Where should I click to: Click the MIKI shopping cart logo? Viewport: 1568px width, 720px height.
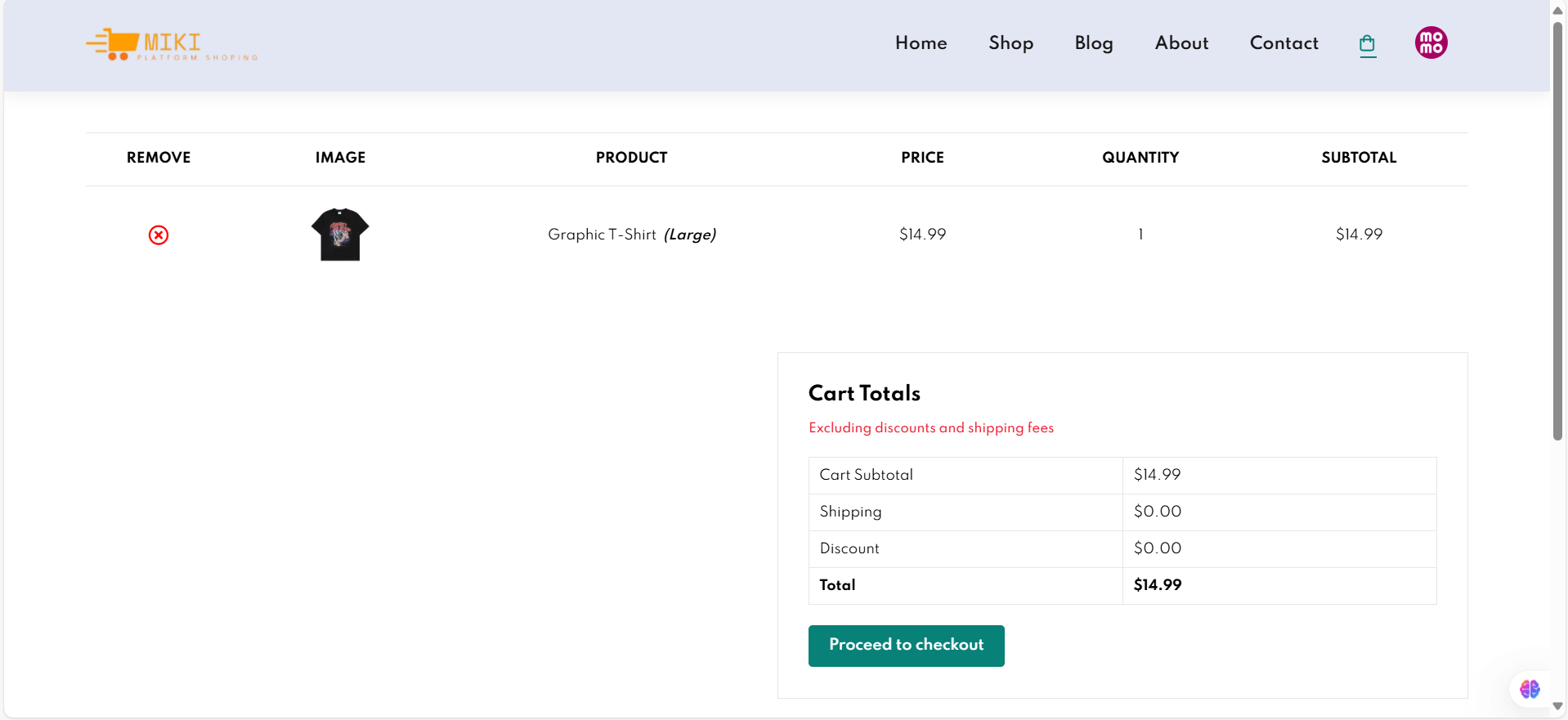[171, 44]
